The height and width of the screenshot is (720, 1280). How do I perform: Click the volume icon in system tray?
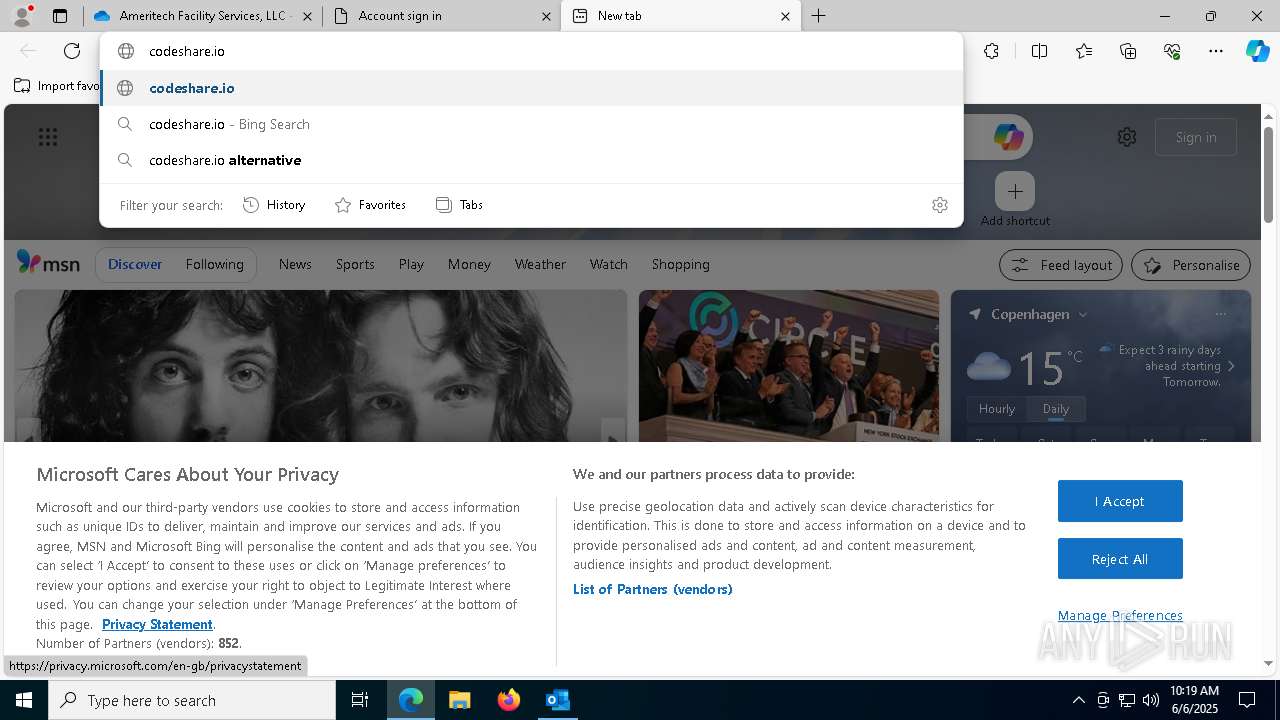coord(1150,700)
